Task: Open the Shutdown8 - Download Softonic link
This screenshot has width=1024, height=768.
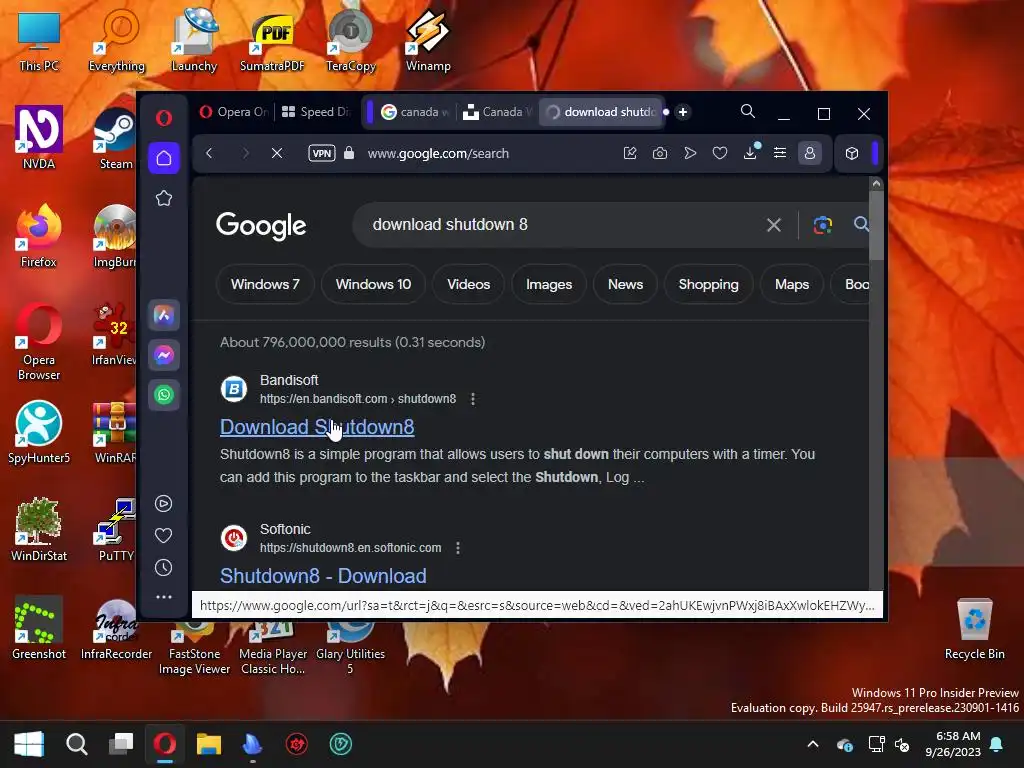Action: coord(323,576)
